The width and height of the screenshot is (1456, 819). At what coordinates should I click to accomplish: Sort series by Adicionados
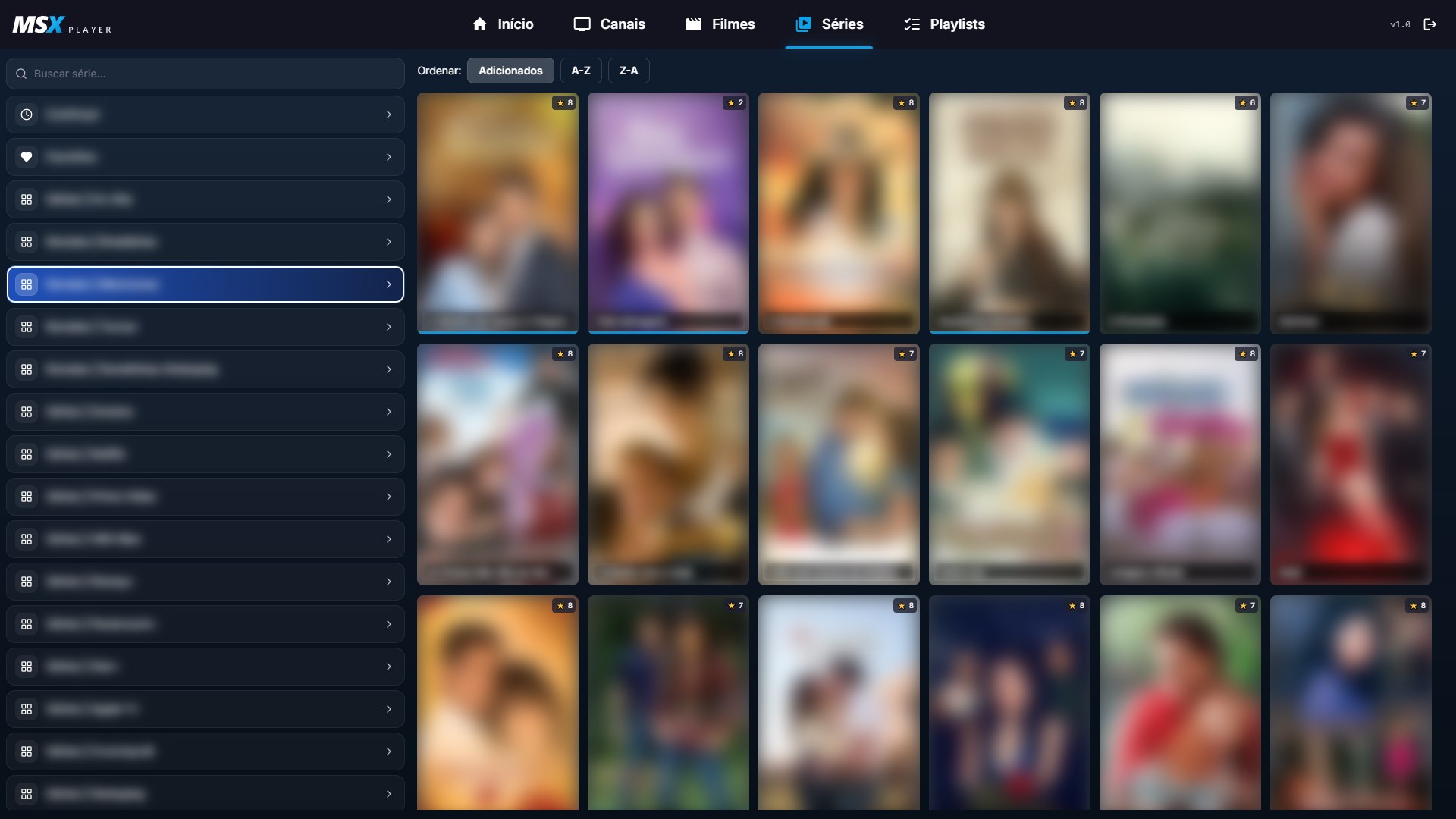[x=510, y=71]
